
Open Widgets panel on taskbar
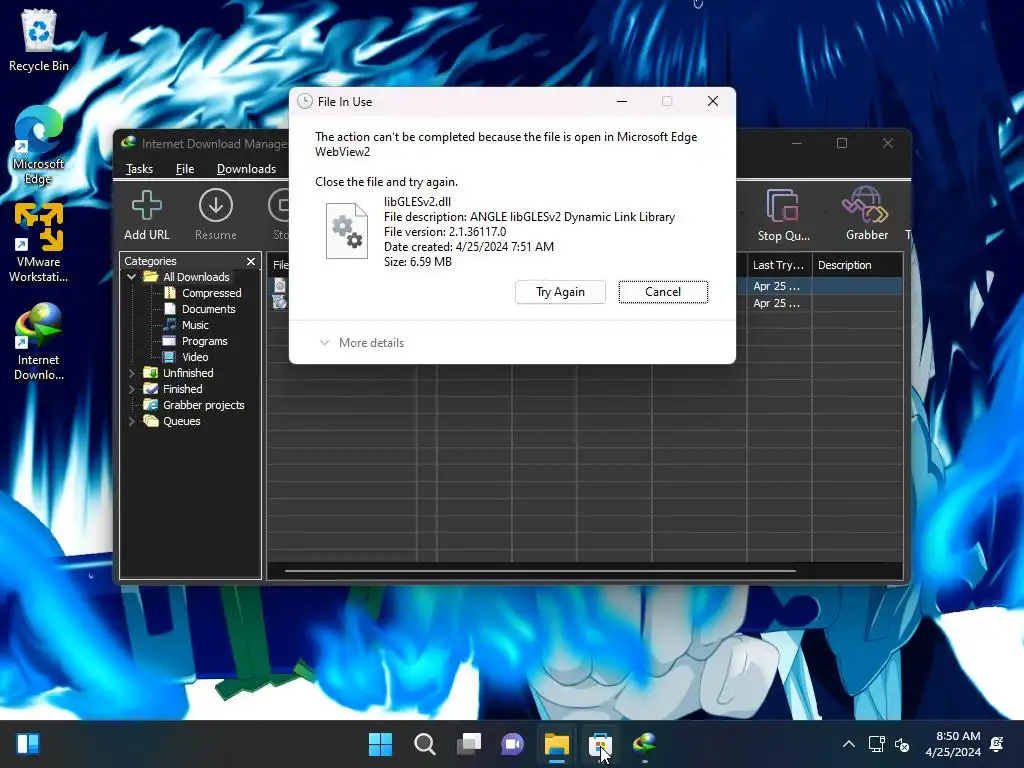pos(28,744)
